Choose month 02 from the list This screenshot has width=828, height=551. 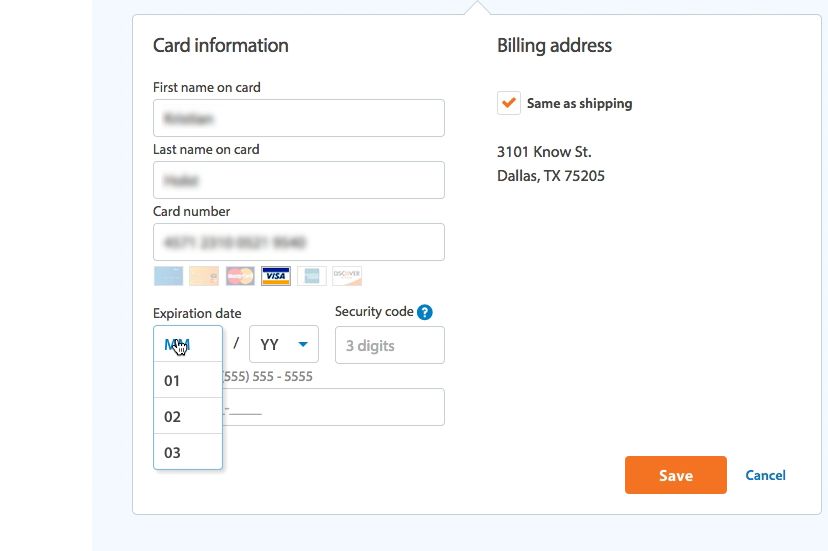coord(188,417)
